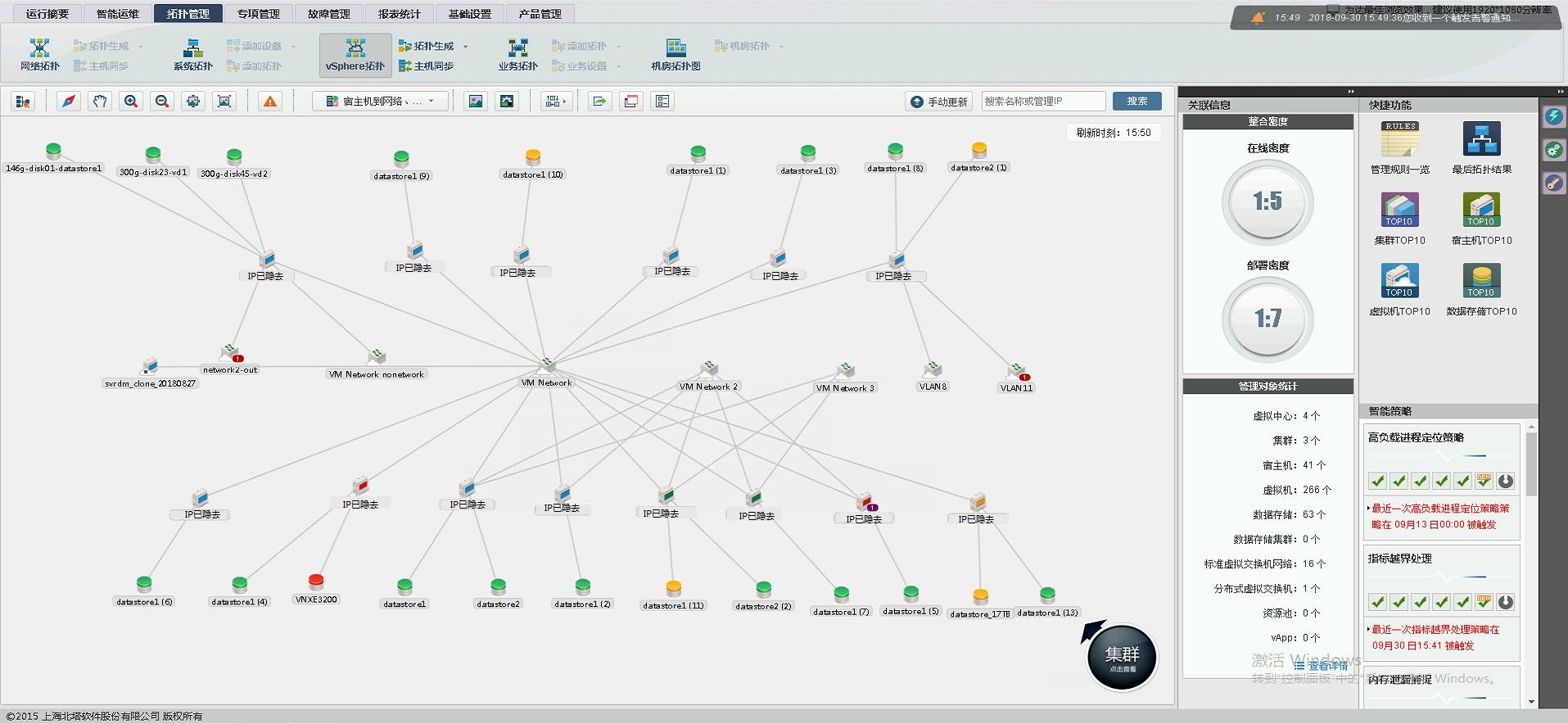This screenshot has width=1568, height=724.
Task: Switch to 故障管理 tab
Action: click(x=328, y=14)
